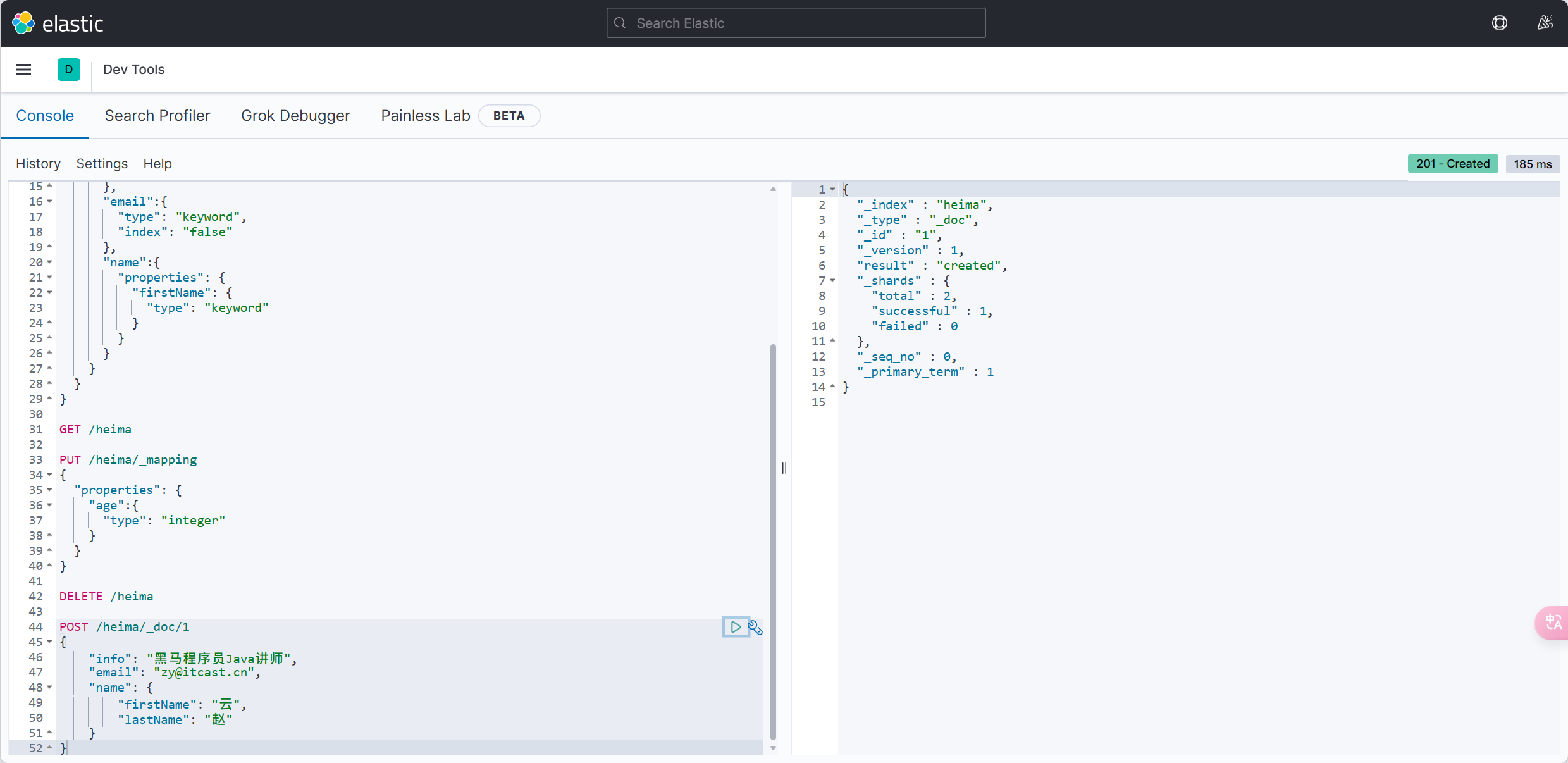This screenshot has height=763, width=1568.
Task: Click the Elastic logo icon
Action: (x=23, y=23)
